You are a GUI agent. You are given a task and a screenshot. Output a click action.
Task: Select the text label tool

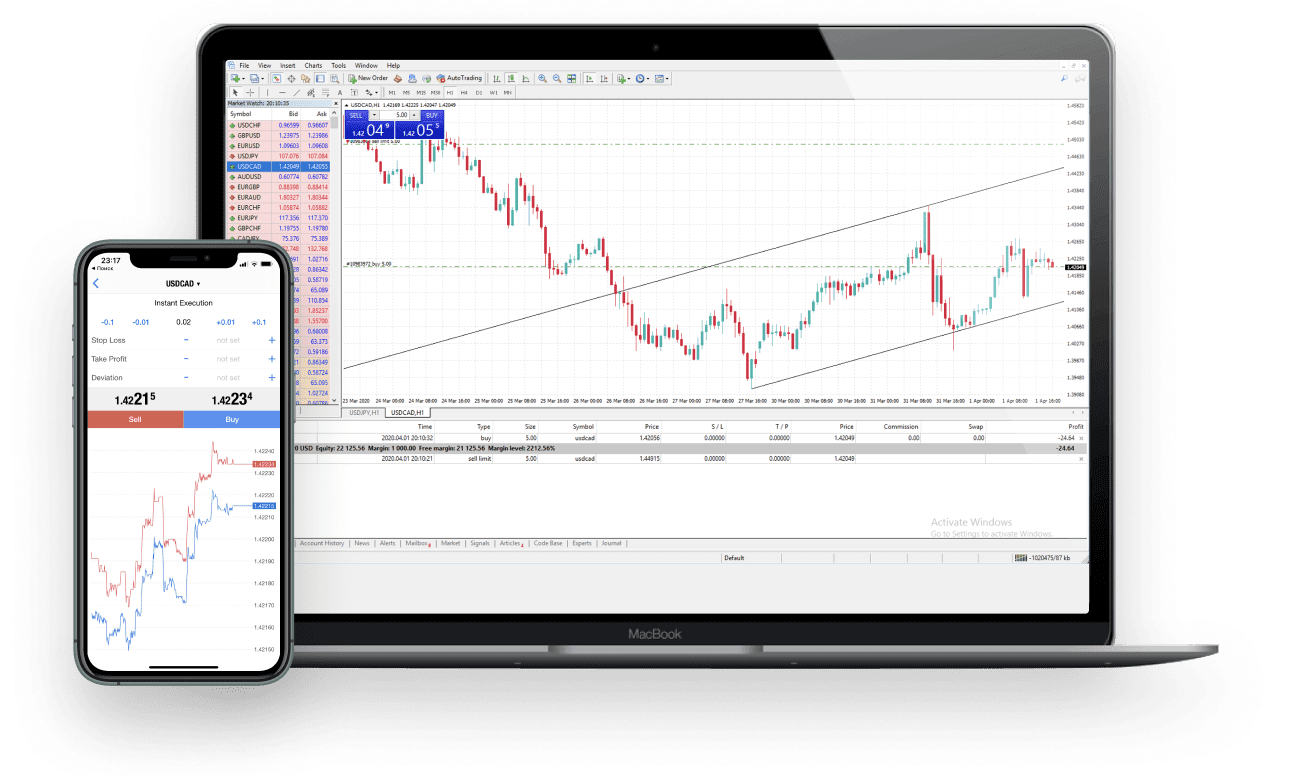(354, 93)
